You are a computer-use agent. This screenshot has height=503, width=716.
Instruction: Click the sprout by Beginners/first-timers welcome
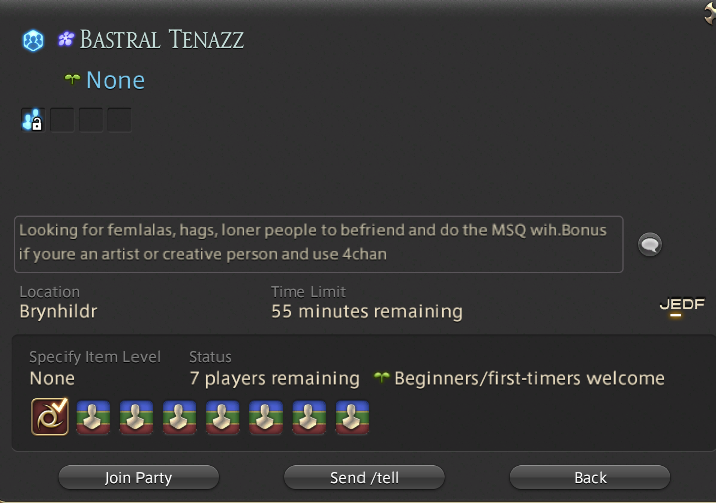(x=382, y=377)
